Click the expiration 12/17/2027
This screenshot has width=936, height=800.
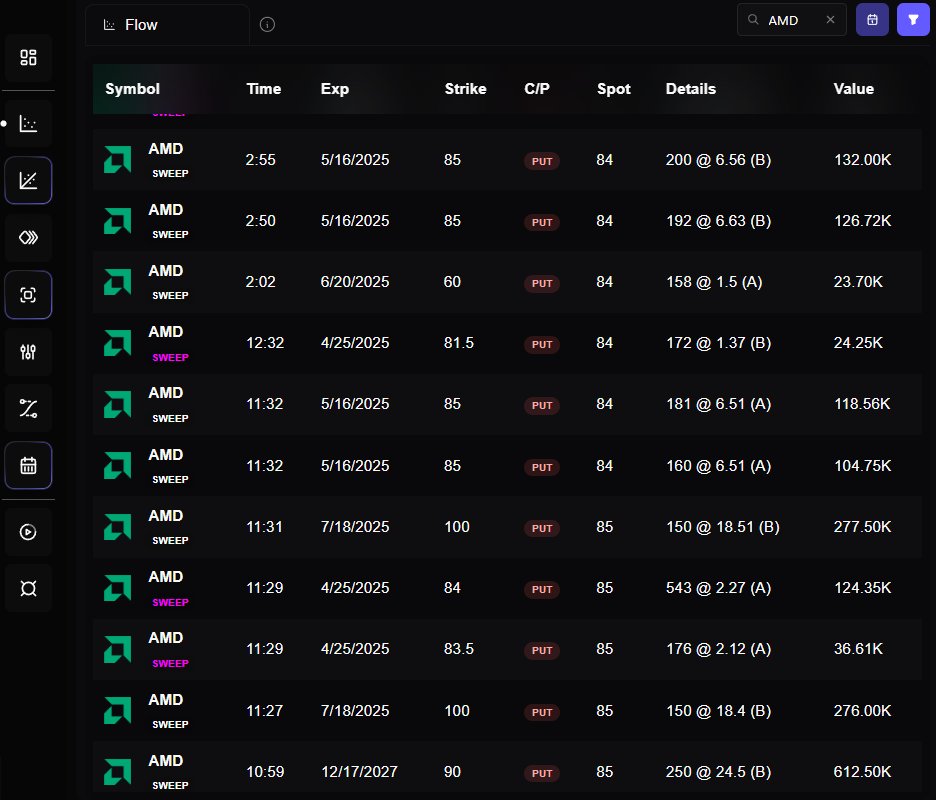pos(359,771)
